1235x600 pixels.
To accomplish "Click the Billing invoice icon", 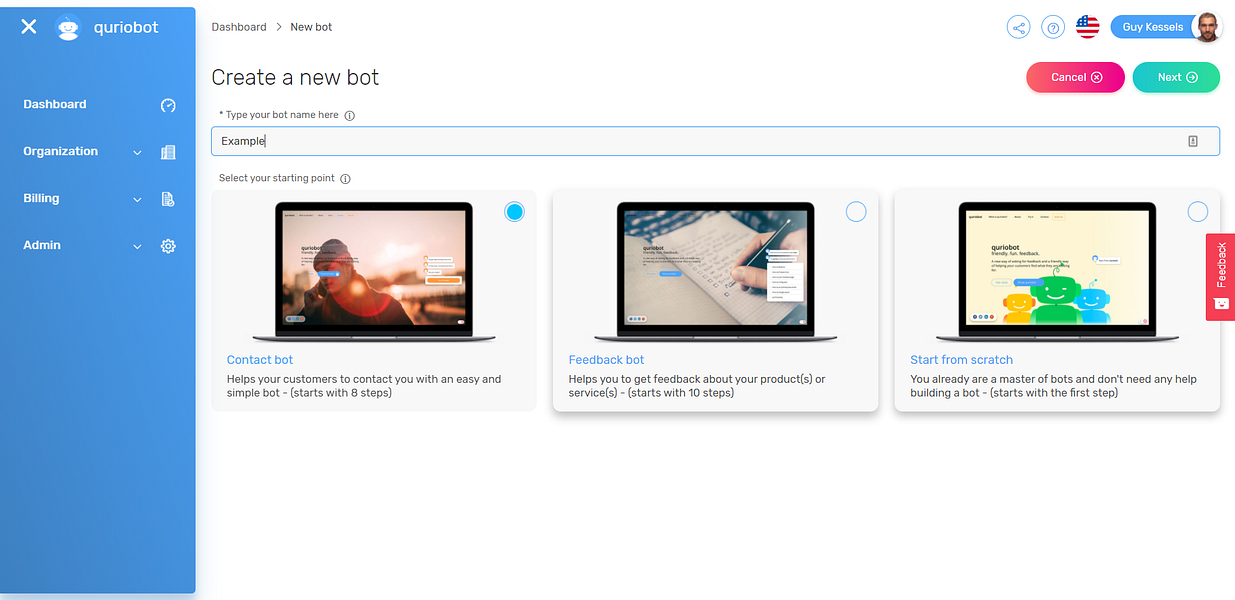I will coord(168,199).
